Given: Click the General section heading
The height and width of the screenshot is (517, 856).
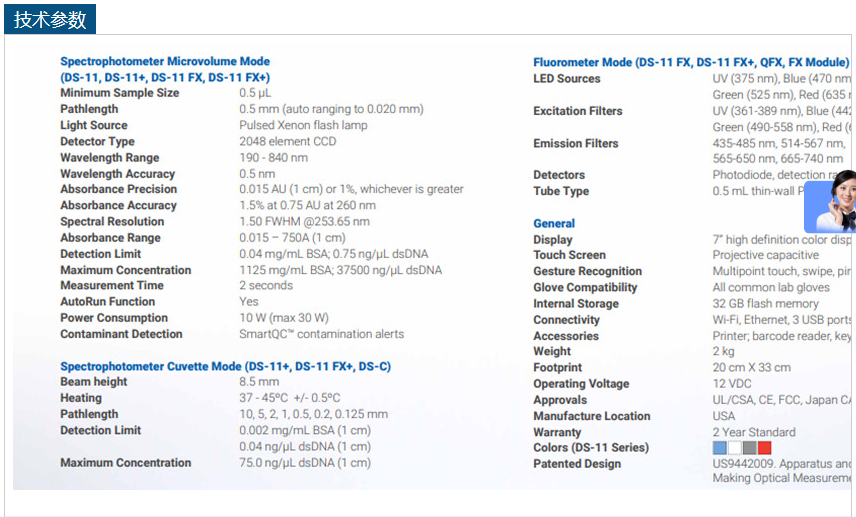Looking at the screenshot, I should [554, 223].
